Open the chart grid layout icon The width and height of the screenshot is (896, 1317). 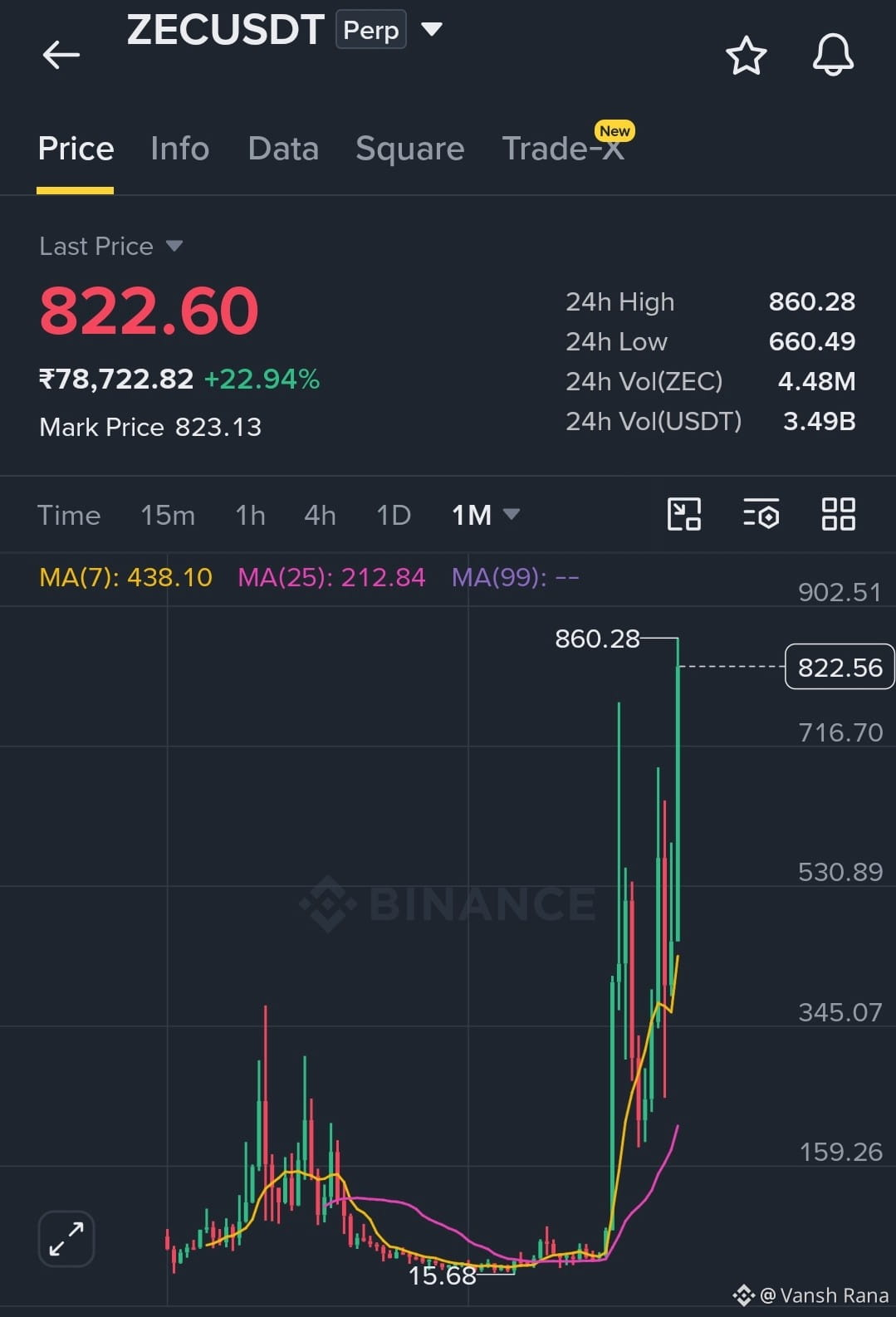coord(838,514)
